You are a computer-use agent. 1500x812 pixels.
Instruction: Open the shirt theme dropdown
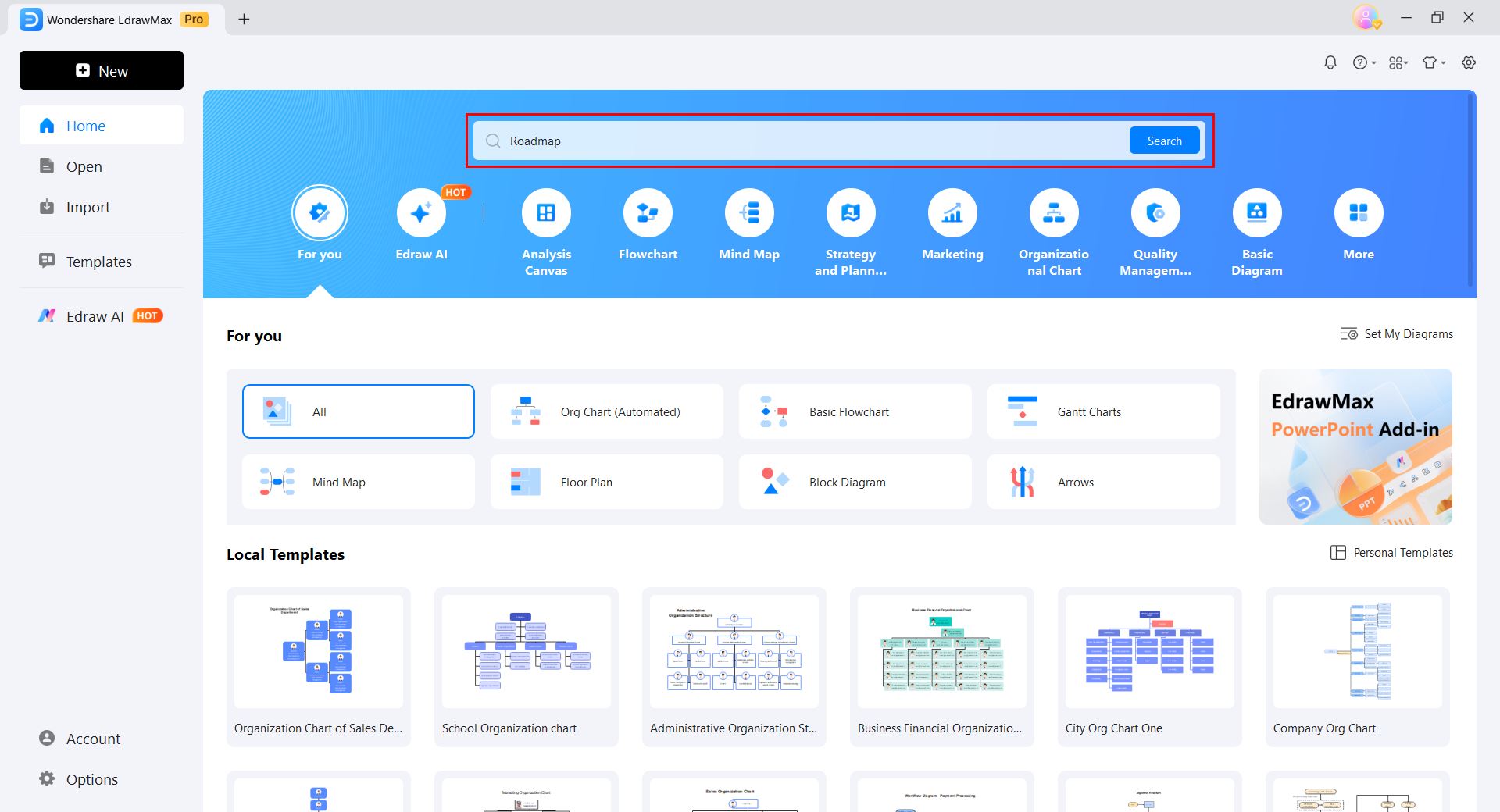1434,63
